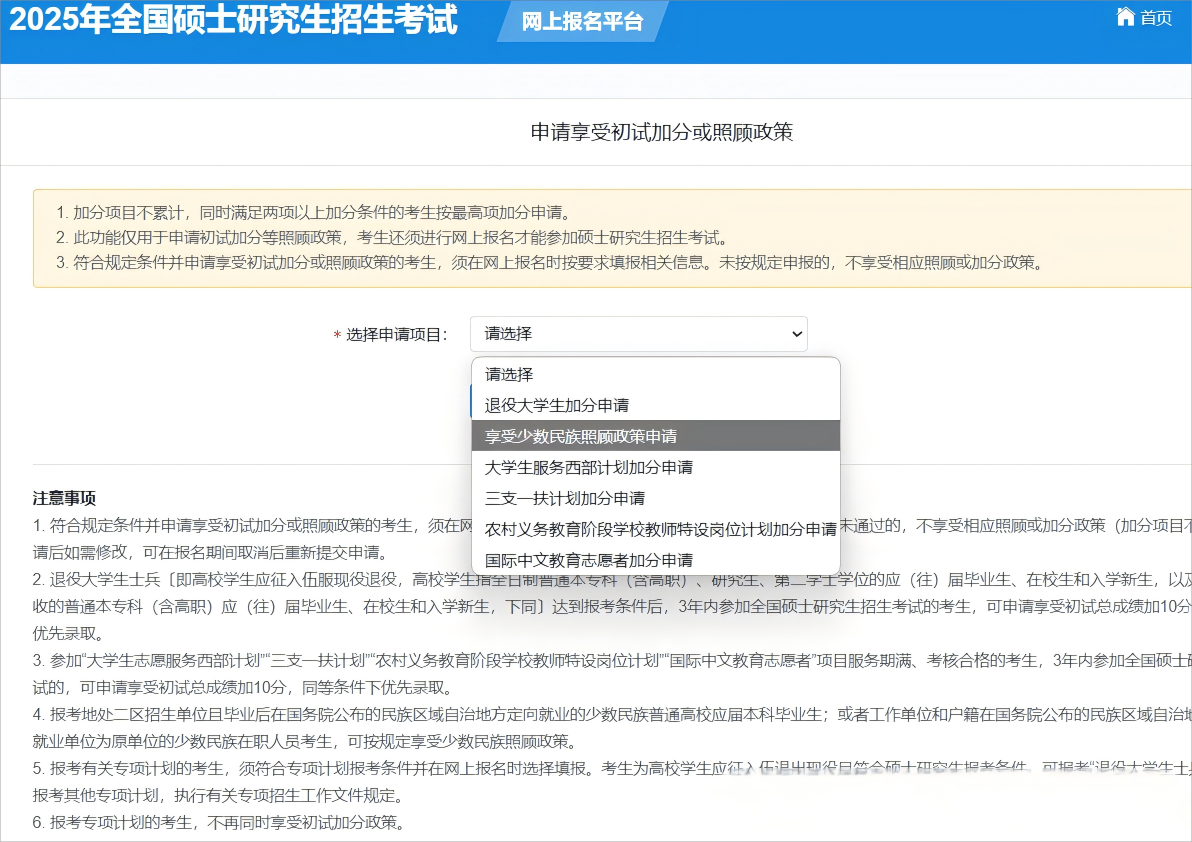Select 农村义务教育阶段学校教师特设岗位计划加分申请 option
The width and height of the screenshot is (1192, 842).
[660, 529]
